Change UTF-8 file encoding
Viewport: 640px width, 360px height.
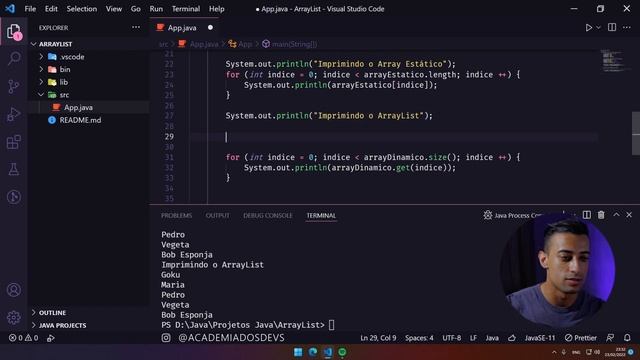(x=451, y=338)
